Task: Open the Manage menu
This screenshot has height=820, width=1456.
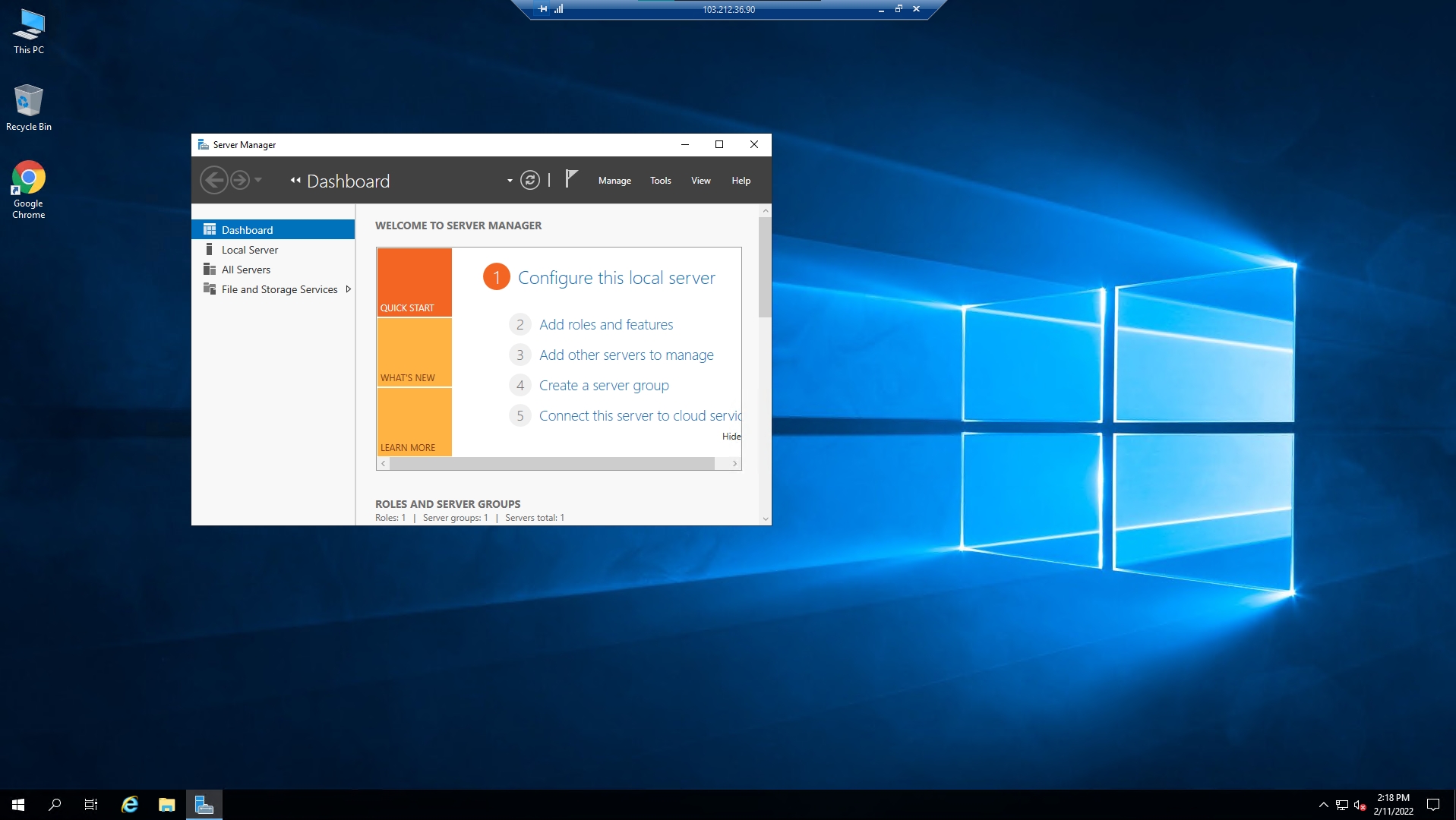Action: (x=614, y=181)
